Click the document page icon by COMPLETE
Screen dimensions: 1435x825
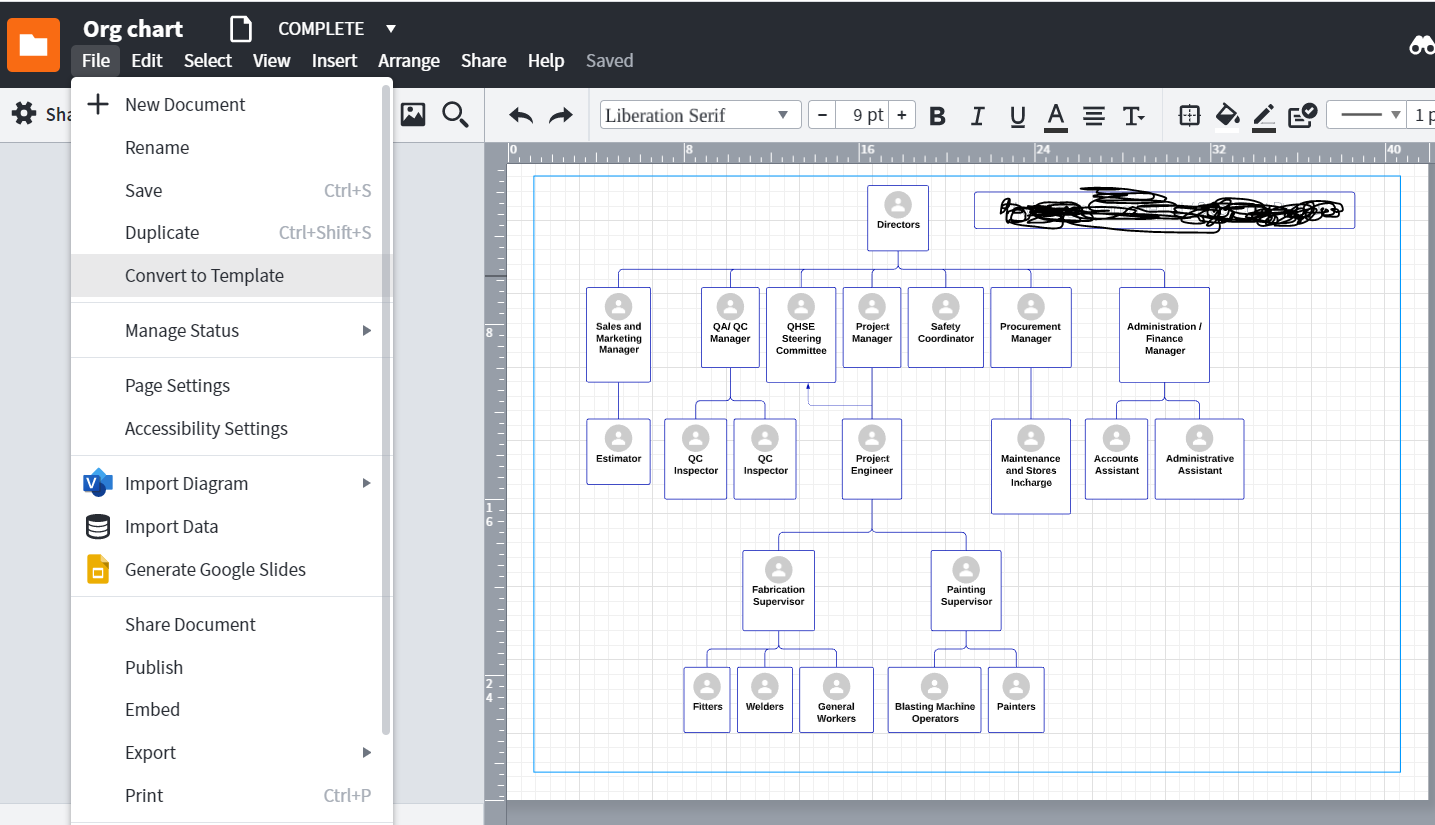[240, 28]
